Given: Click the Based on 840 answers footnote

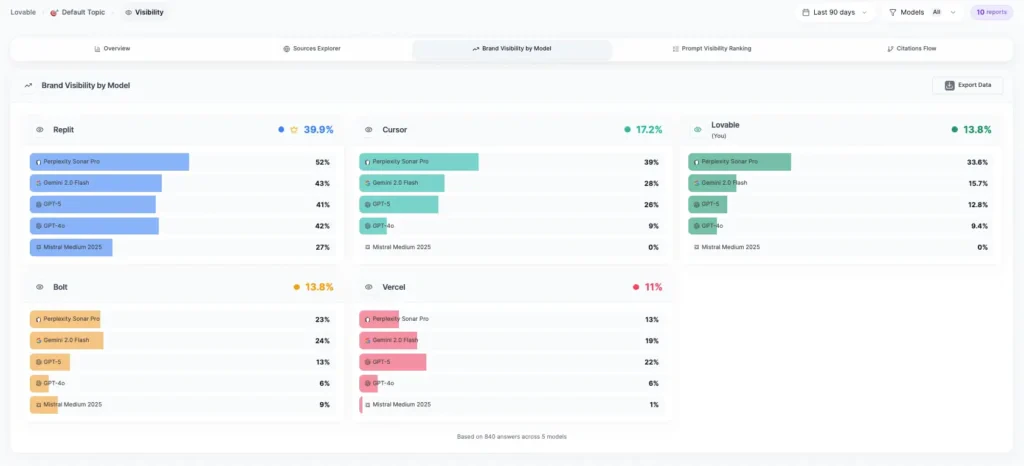Looking at the screenshot, I should point(511,437).
